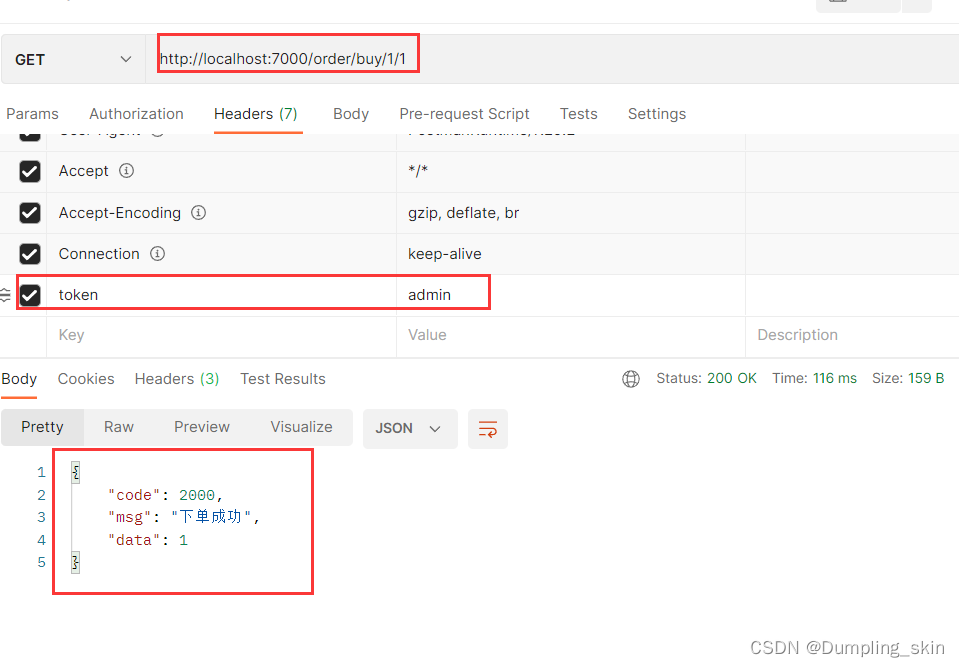Click the wrap-lines icon beside JSON dropdown
Screen dimensions: 959x667
point(487,427)
